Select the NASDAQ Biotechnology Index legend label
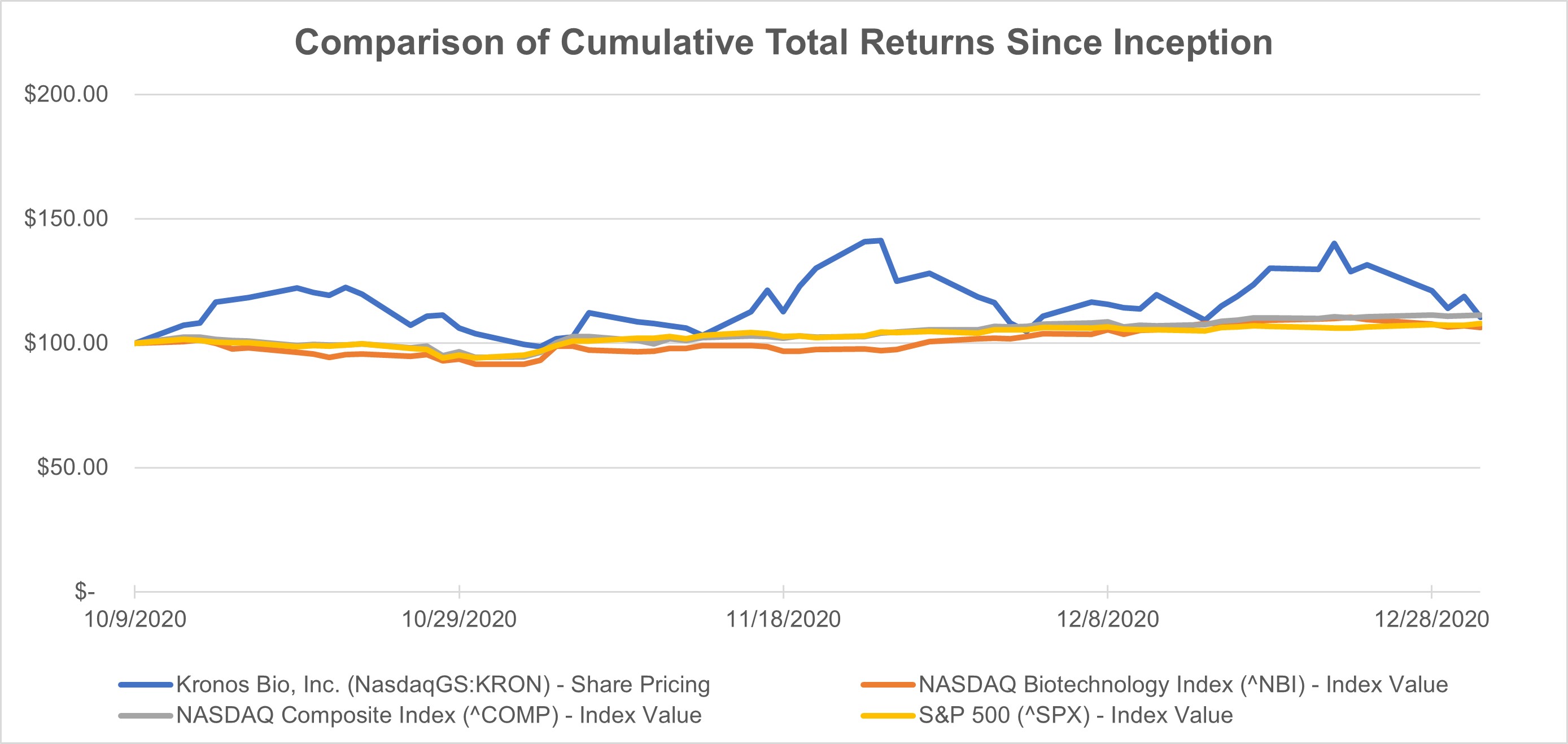The height and width of the screenshot is (744, 1568). [1183, 685]
